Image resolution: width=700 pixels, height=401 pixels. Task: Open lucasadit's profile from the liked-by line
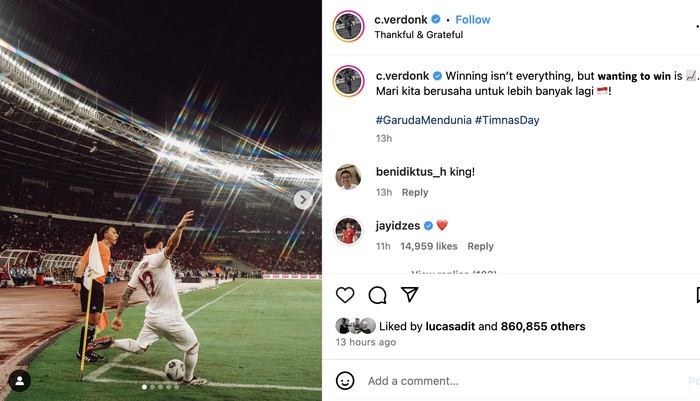coord(446,326)
